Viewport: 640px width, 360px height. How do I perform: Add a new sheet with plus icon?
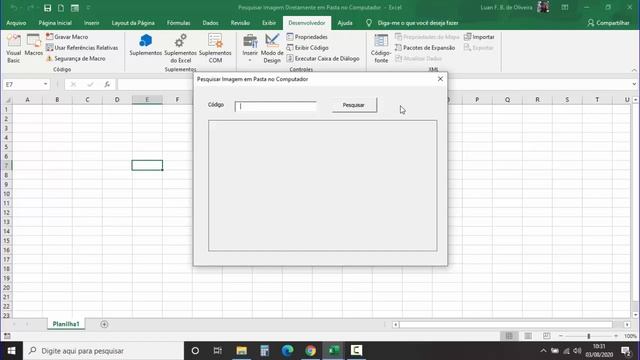104,324
